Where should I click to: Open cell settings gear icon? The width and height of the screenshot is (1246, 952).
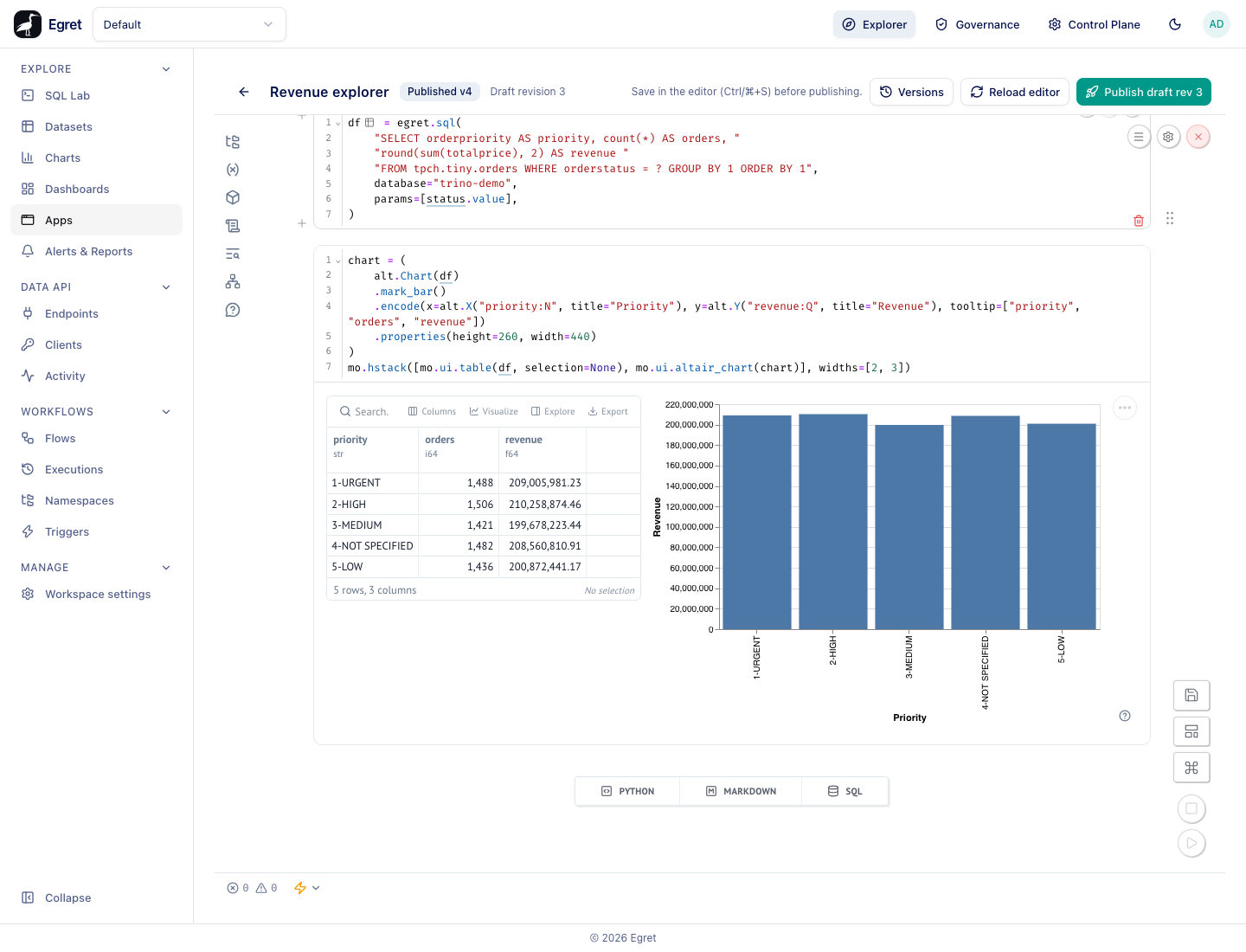click(x=1169, y=137)
